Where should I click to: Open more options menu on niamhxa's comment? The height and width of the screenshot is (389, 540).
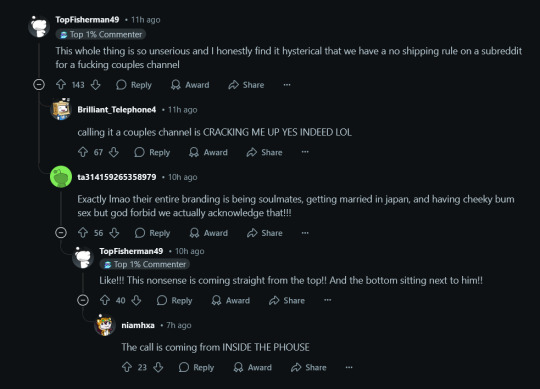[349, 367]
